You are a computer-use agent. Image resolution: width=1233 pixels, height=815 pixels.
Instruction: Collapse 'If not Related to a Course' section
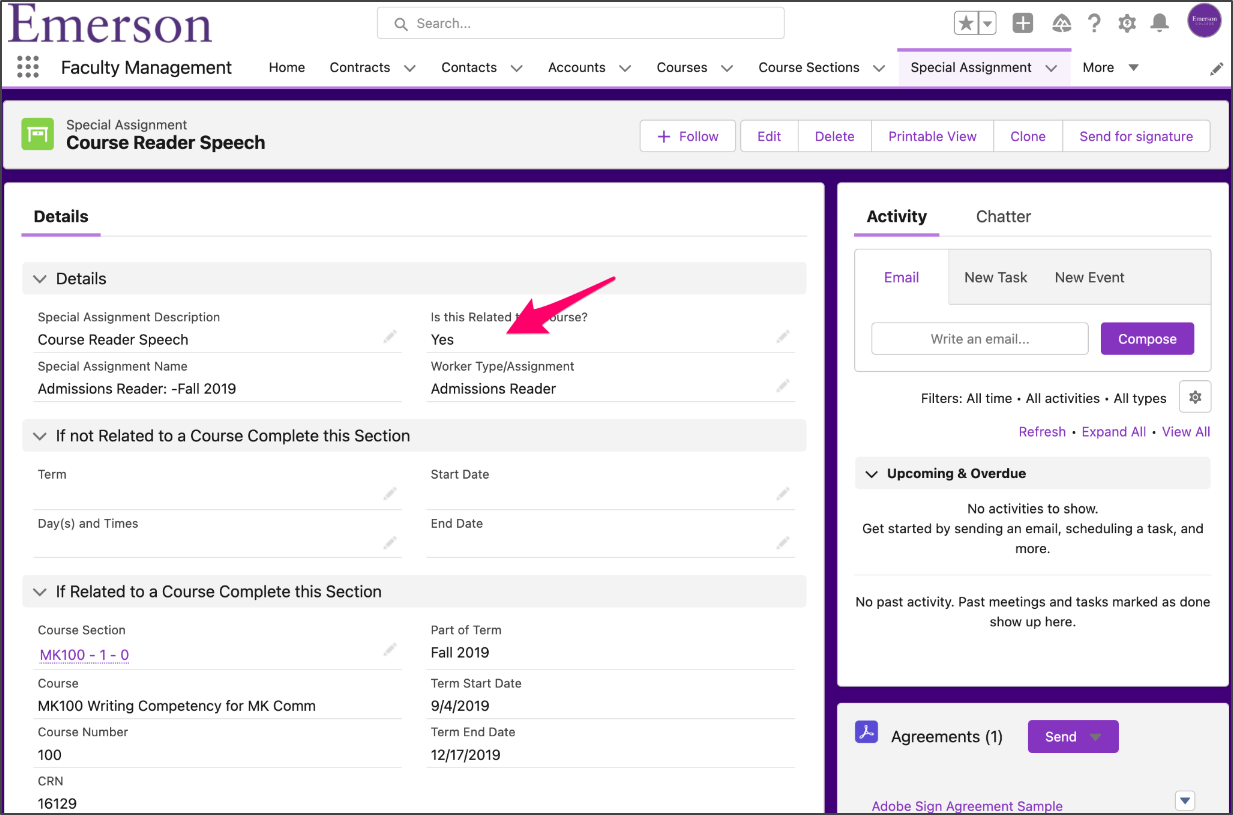pos(40,436)
